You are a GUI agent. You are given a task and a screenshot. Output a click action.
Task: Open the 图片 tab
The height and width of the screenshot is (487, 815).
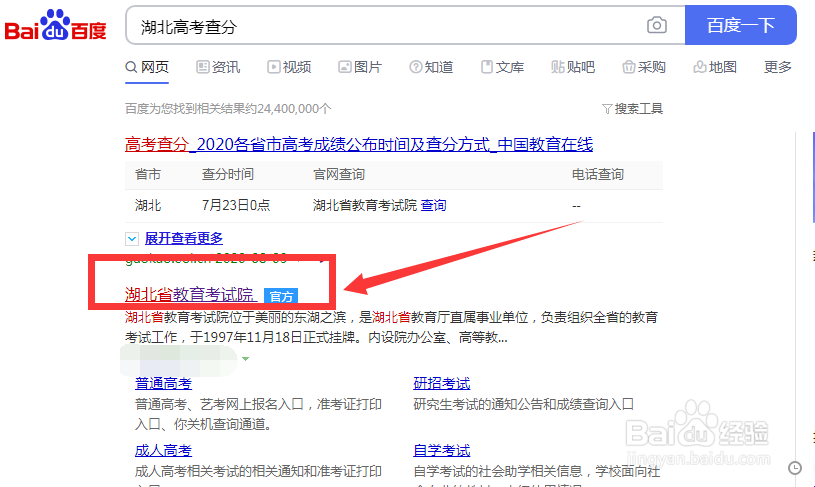click(360, 67)
